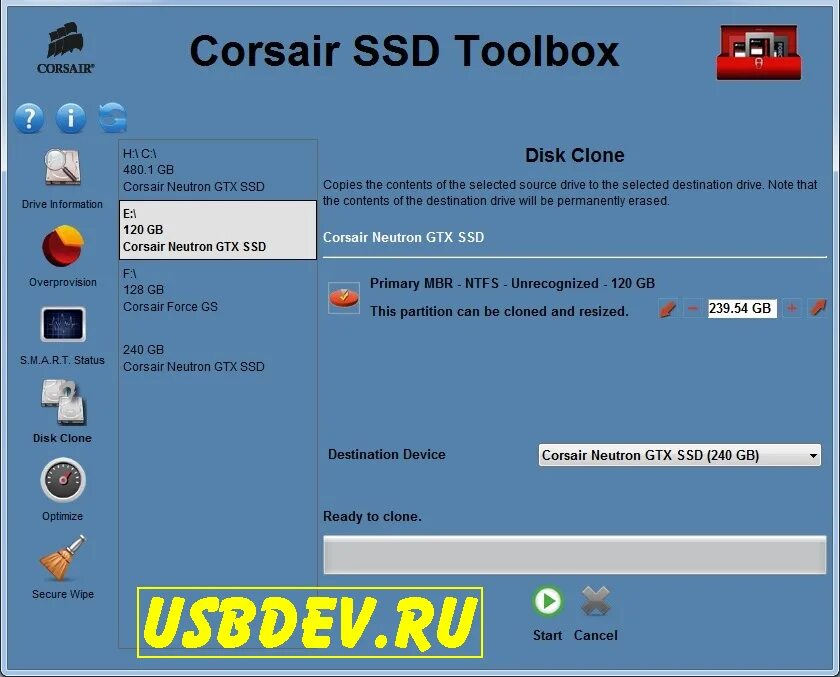Expand partition to maximum size arrow
The height and width of the screenshot is (677, 840).
point(818,308)
